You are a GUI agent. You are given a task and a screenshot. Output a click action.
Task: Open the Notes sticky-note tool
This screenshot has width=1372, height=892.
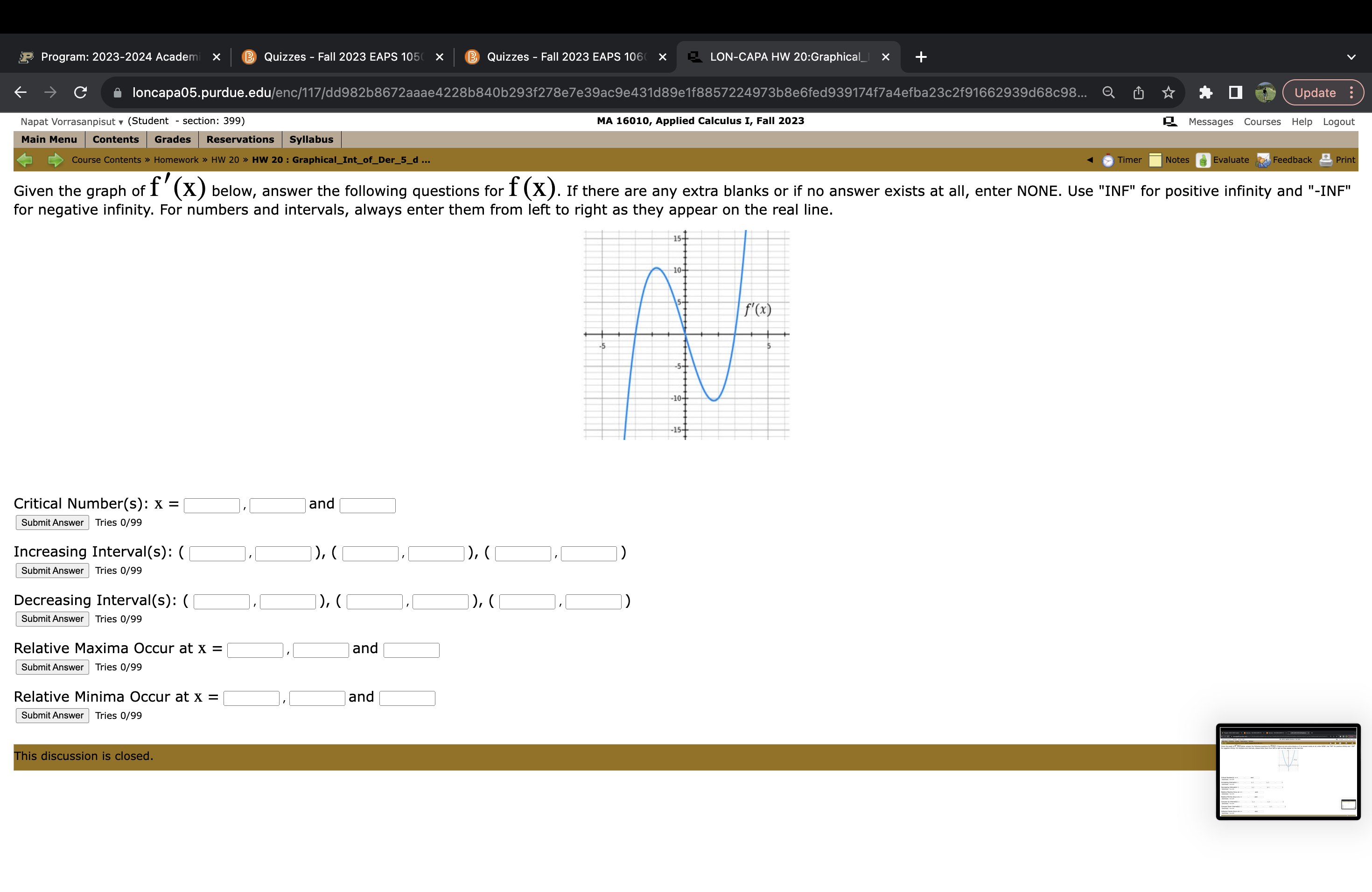[x=1156, y=160]
